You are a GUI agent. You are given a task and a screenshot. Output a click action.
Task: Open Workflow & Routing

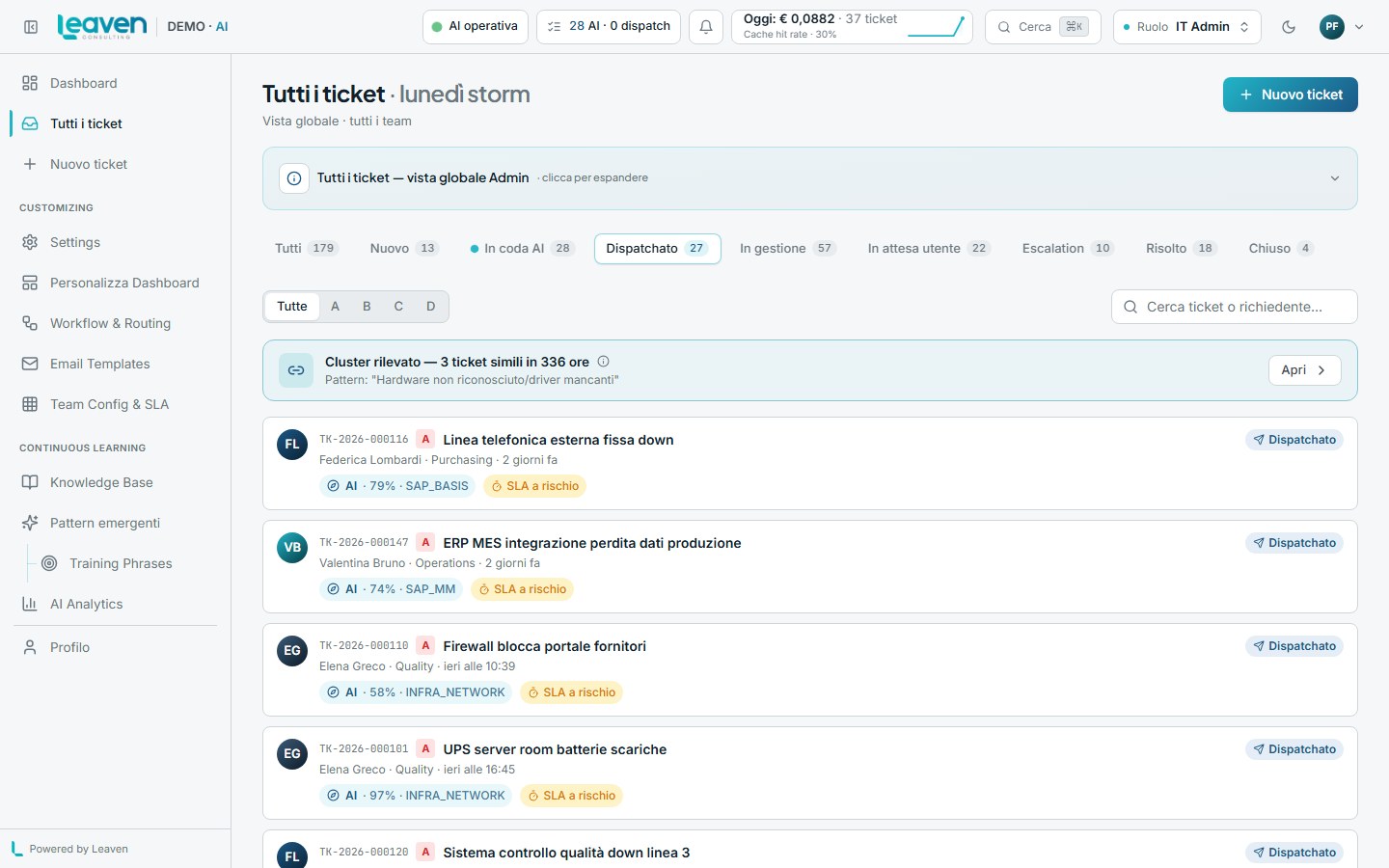[x=116, y=323]
